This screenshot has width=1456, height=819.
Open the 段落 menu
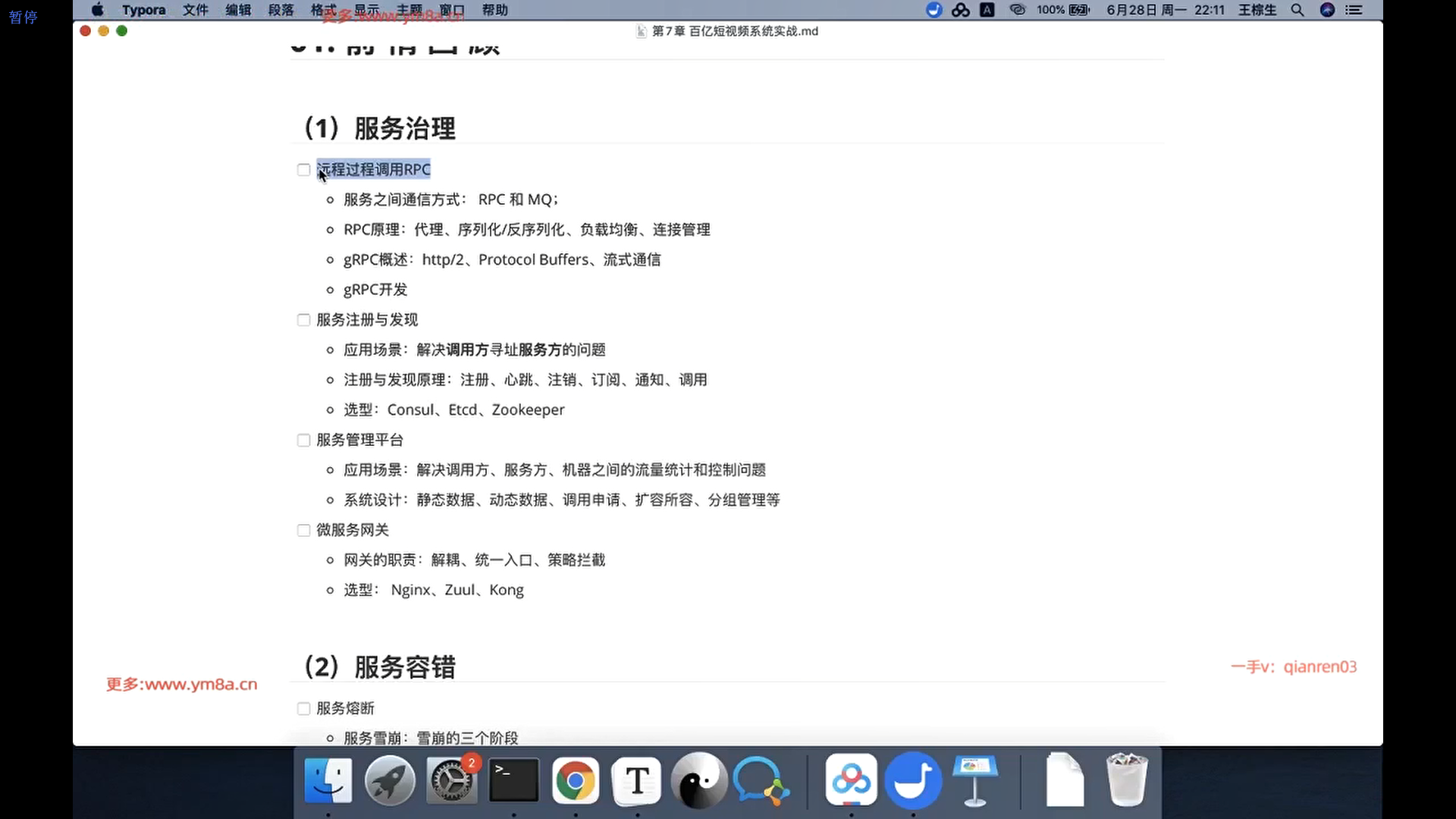tap(281, 10)
